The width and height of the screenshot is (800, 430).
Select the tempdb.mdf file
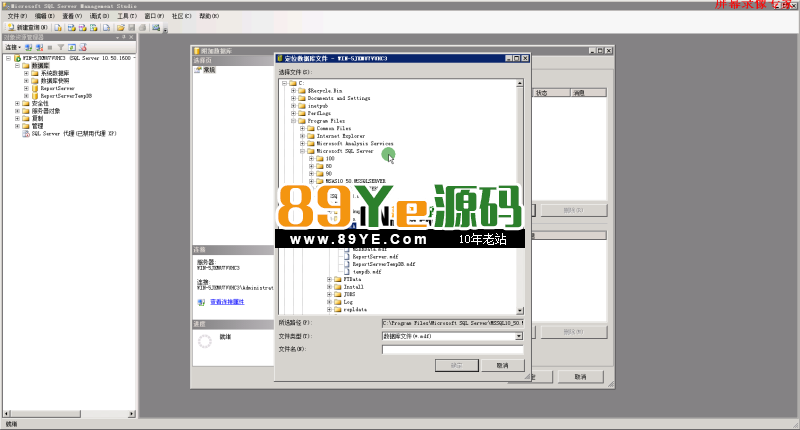[x=367, y=272]
